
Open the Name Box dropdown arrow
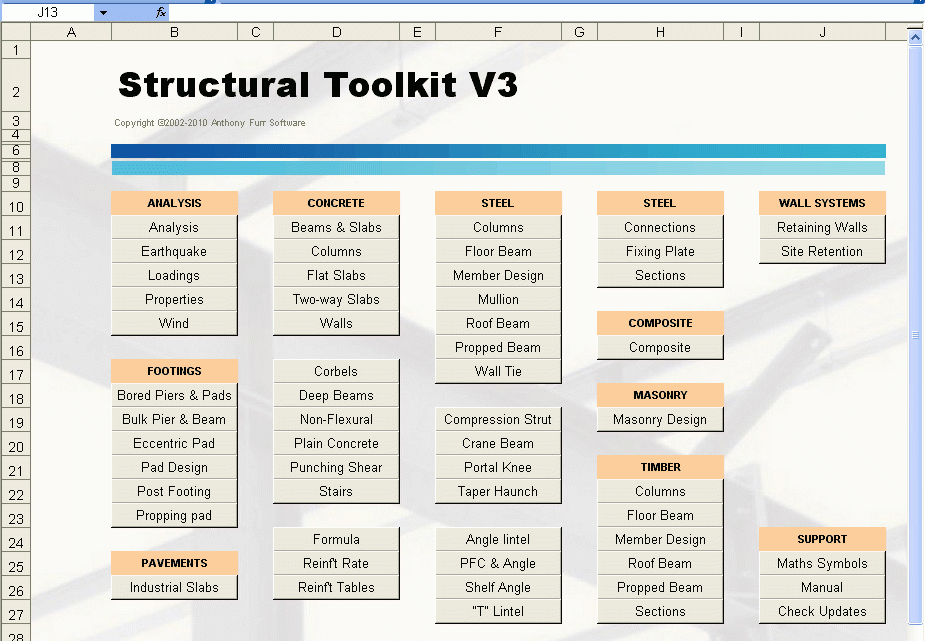[x=103, y=12]
